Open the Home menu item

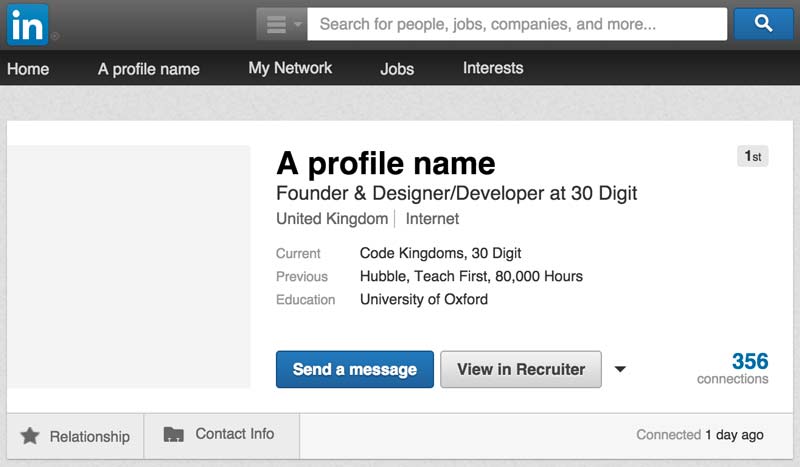pos(28,68)
